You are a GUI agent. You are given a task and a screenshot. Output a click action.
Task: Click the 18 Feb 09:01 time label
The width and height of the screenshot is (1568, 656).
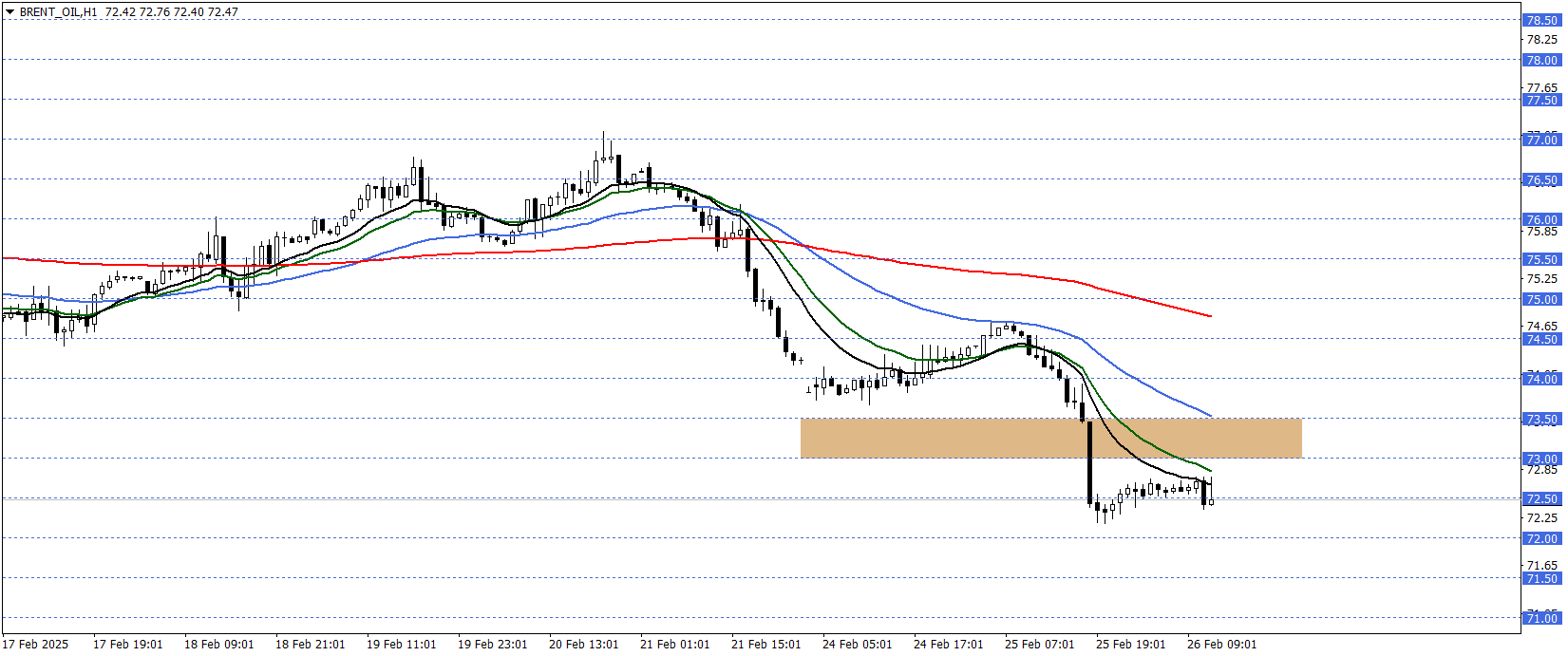[218, 645]
